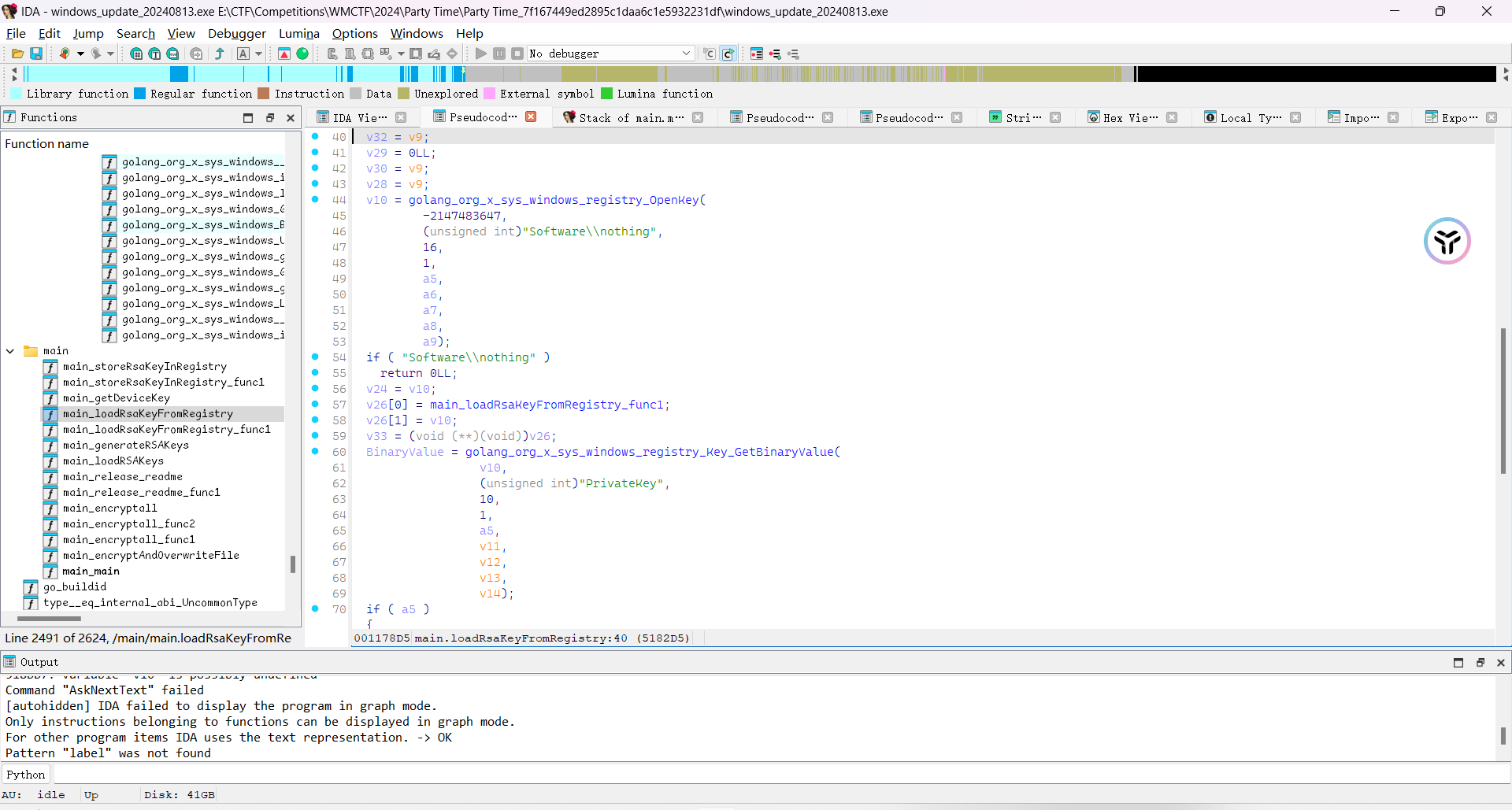Click the floating circular assistant icon
The height and width of the screenshot is (810, 1512).
pyautogui.click(x=1447, y=241)
